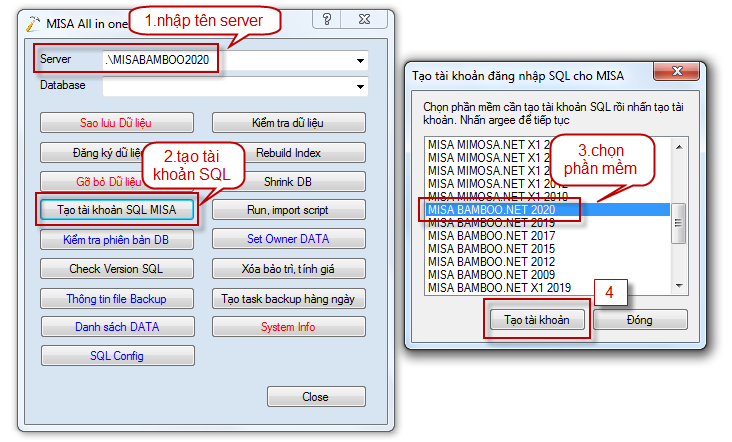Image resolution: width=732 pixels, height=442 pixels.
Task: Select MISA BAMBOO.NET 2019 entry
Action: (x=548, y=223)
